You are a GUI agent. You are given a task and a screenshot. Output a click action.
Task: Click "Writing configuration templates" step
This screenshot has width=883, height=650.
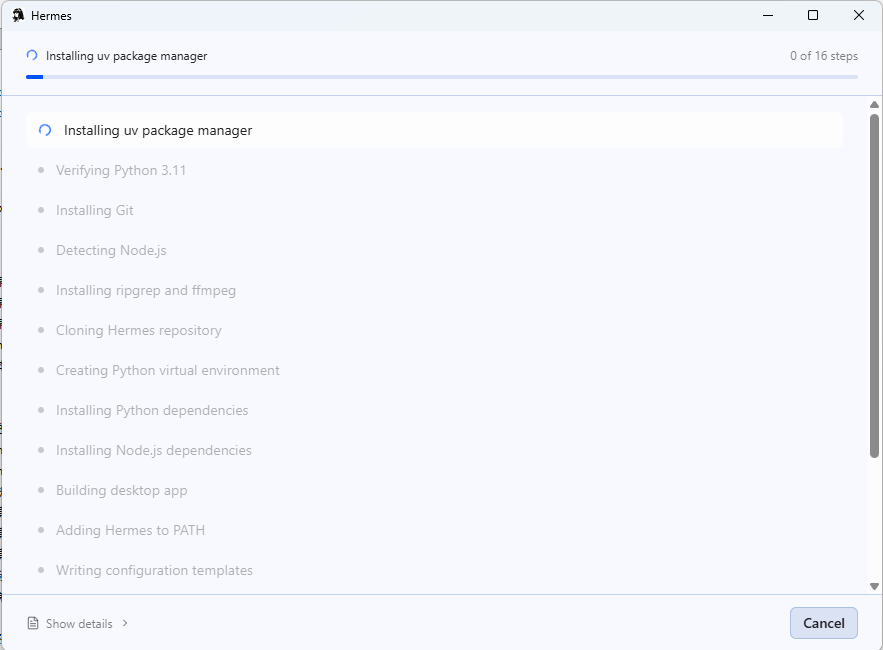154,570
